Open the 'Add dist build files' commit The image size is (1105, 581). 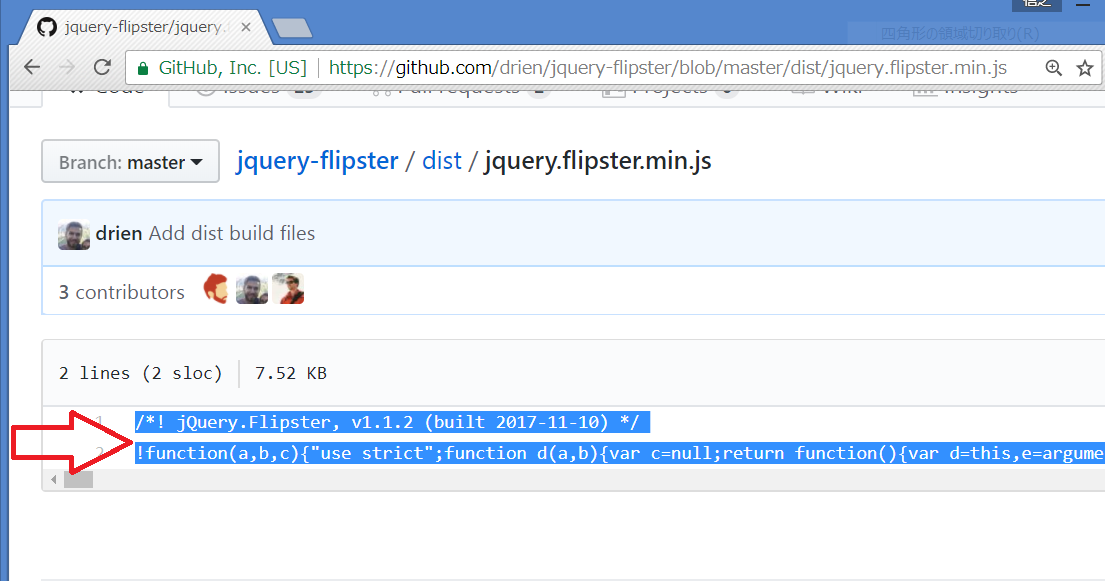[232, 233]
